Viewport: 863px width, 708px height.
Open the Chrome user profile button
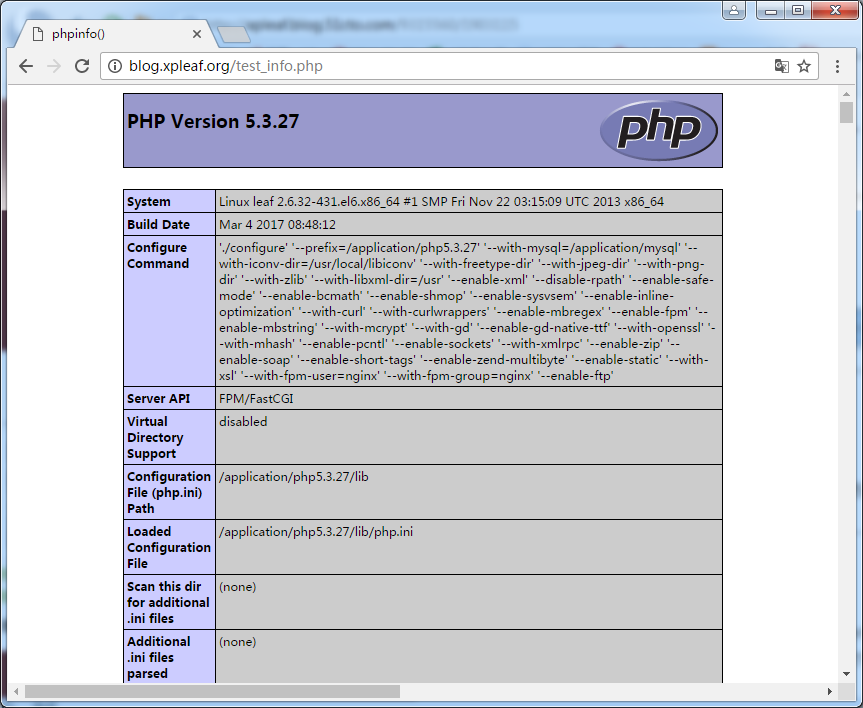(734, 10)
